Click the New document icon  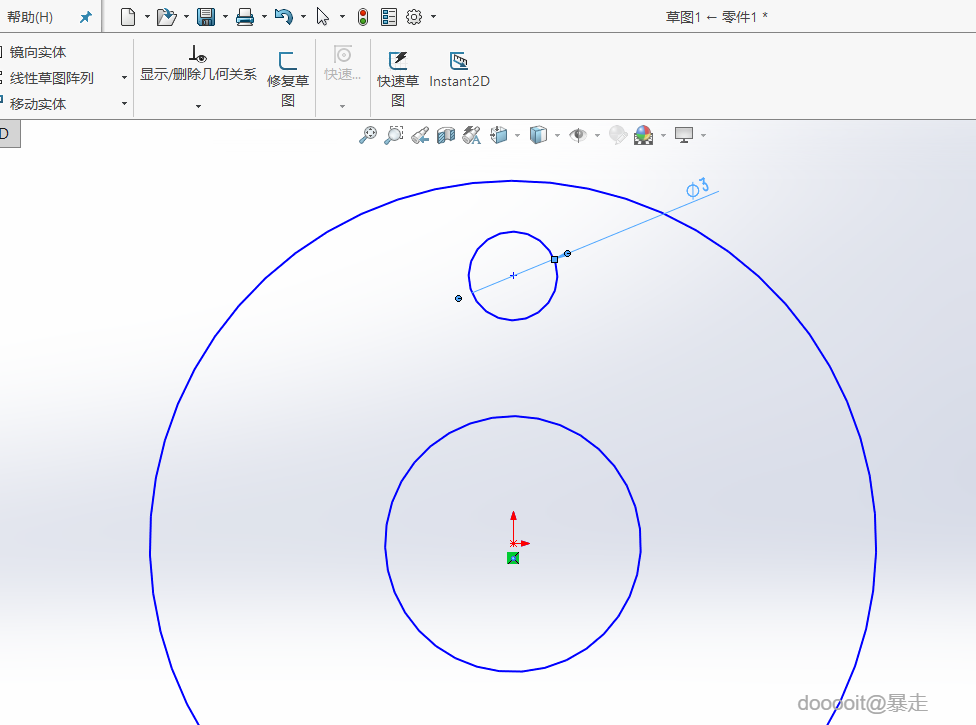pos(127,16)
